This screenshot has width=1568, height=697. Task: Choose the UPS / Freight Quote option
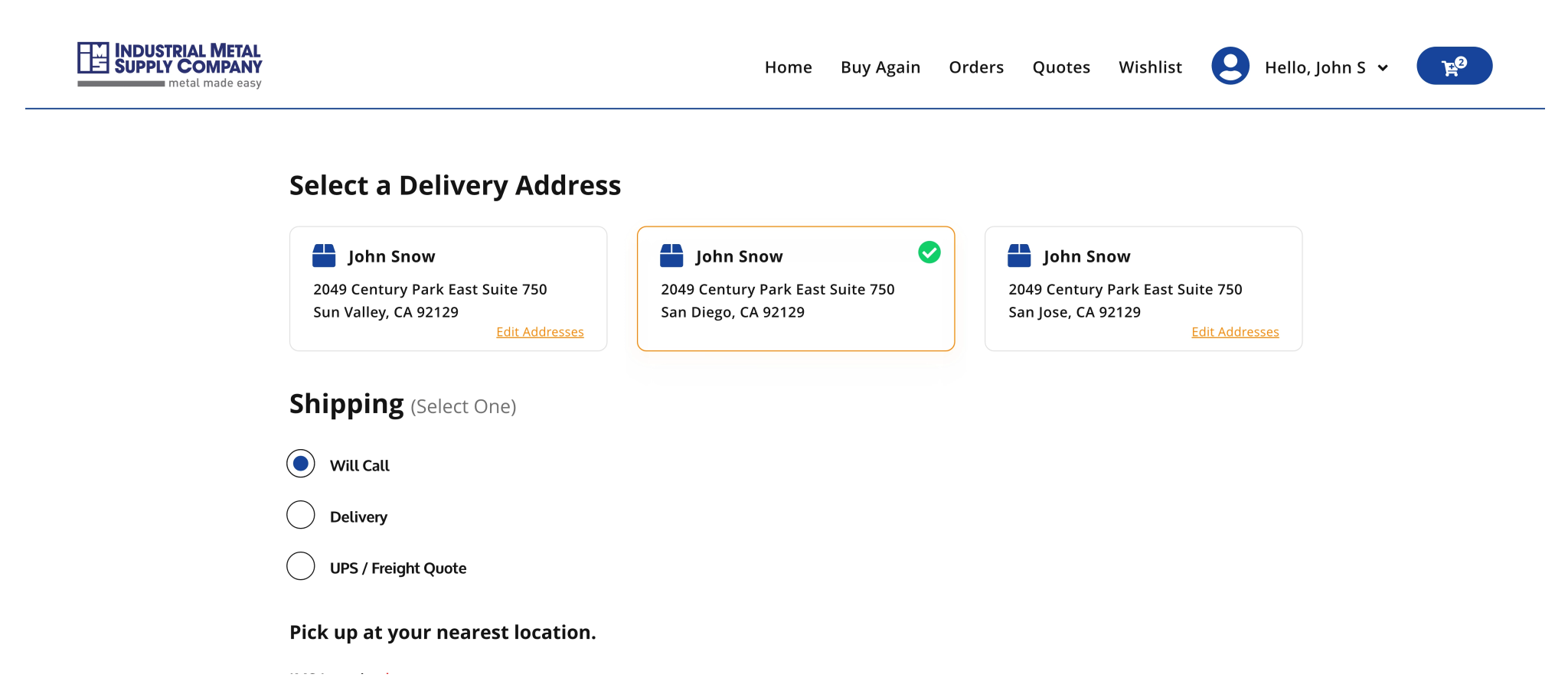point(301,566)
